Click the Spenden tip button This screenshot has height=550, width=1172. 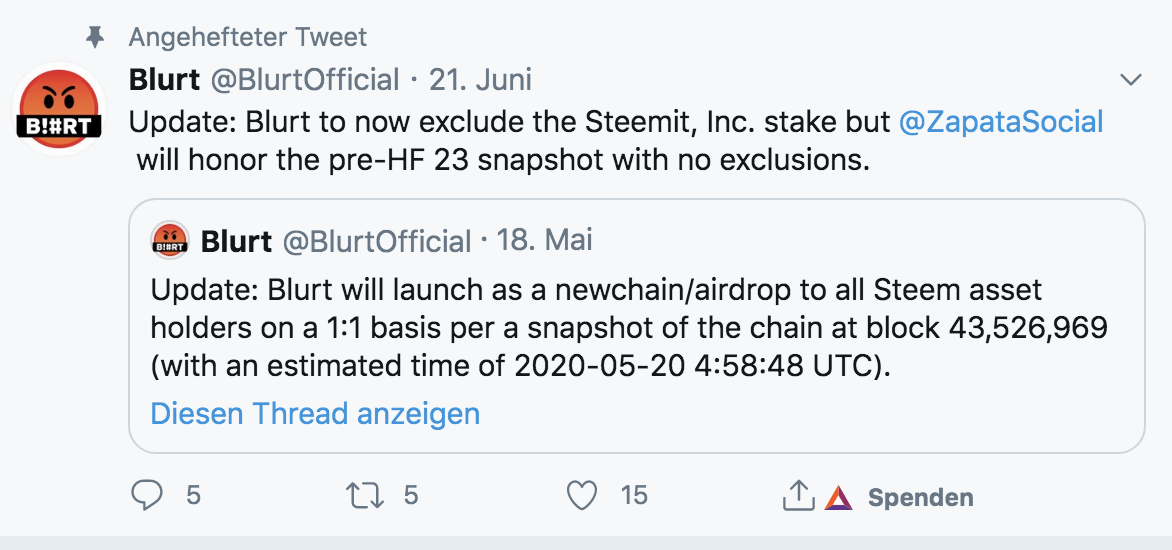(920, 498)
